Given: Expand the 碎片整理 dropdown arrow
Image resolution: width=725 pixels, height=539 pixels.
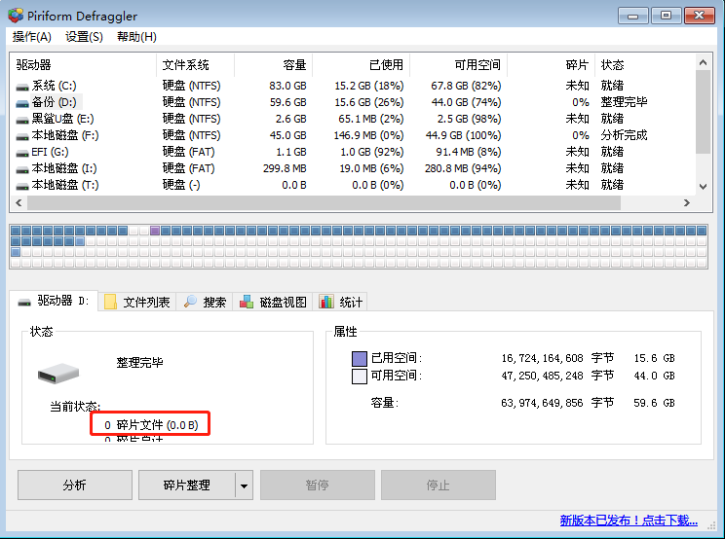Looking at the screenshot, I should click(x=244, y=485).
